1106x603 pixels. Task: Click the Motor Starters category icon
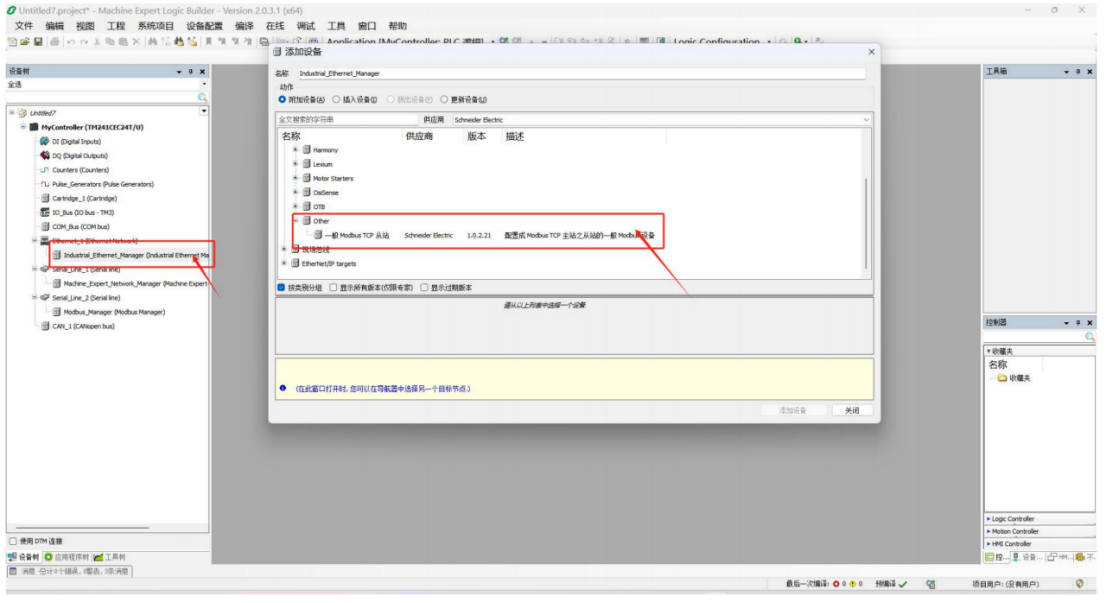[x=307, y=178]
